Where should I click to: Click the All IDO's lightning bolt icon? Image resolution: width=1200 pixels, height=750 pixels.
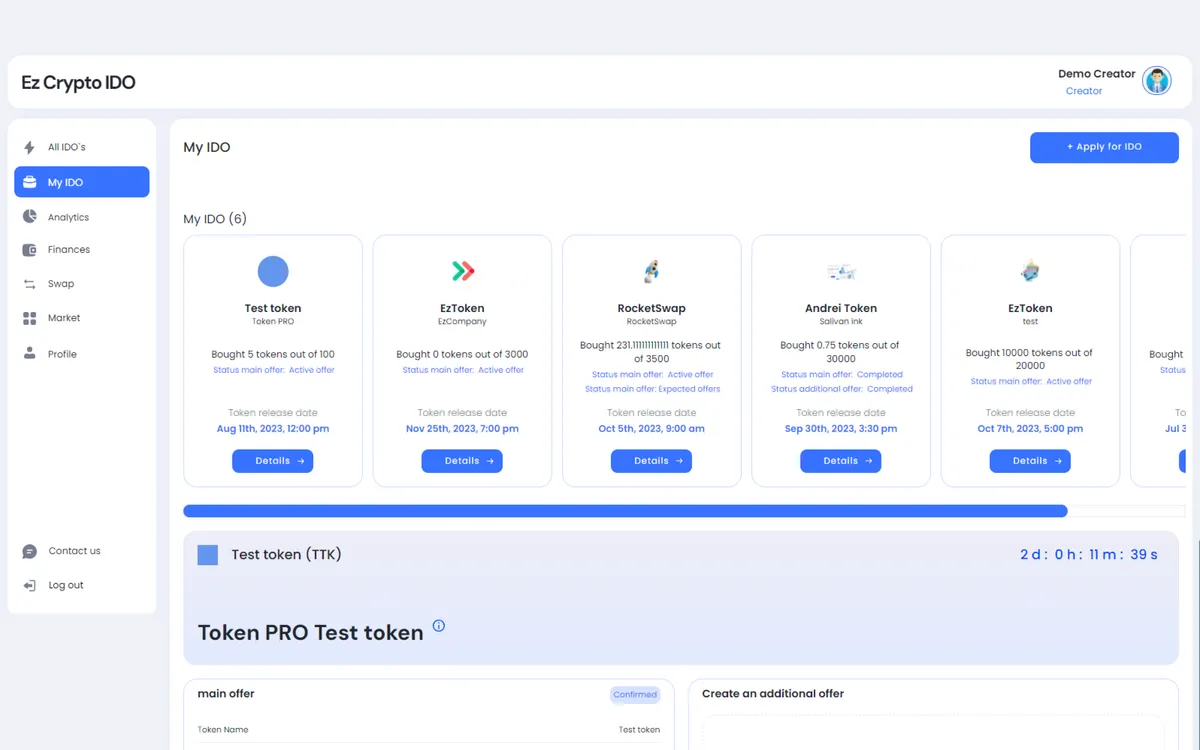click(x=29, y=148)
